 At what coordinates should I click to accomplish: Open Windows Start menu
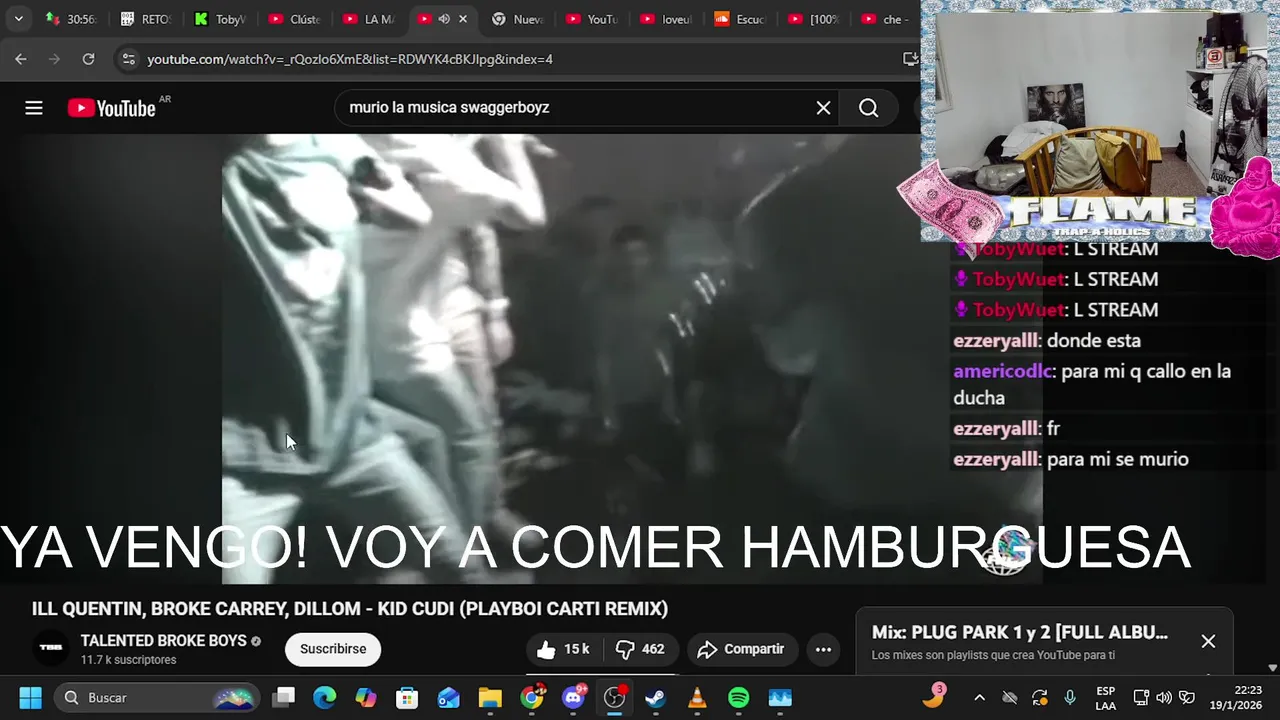[30, 697]
